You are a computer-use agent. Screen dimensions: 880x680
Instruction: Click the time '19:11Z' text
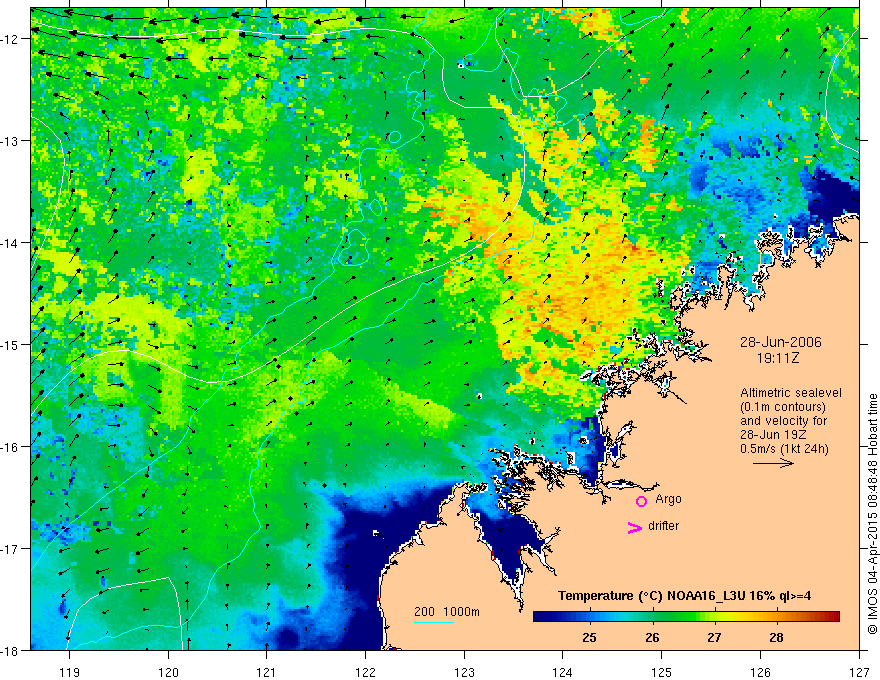tap(777, 358)
